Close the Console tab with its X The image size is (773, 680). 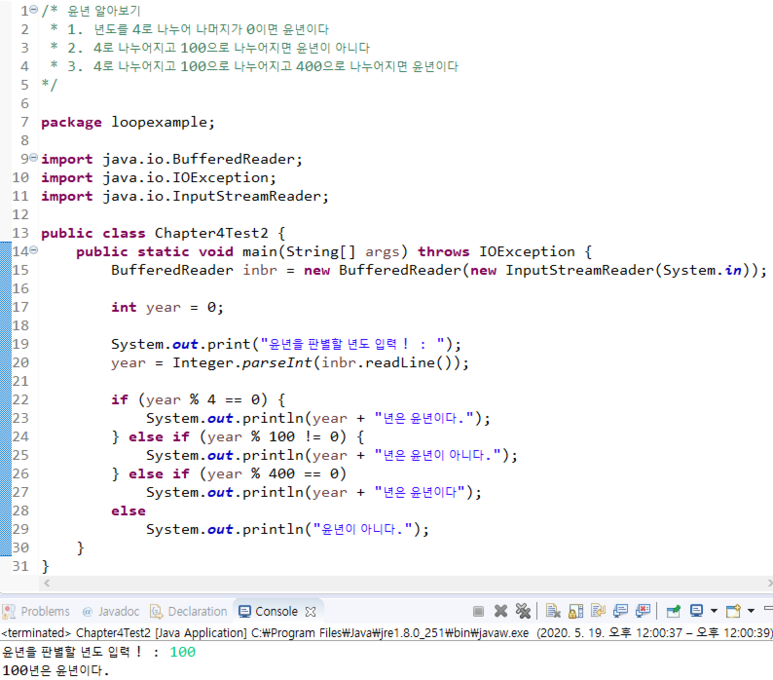pos(310,612)
